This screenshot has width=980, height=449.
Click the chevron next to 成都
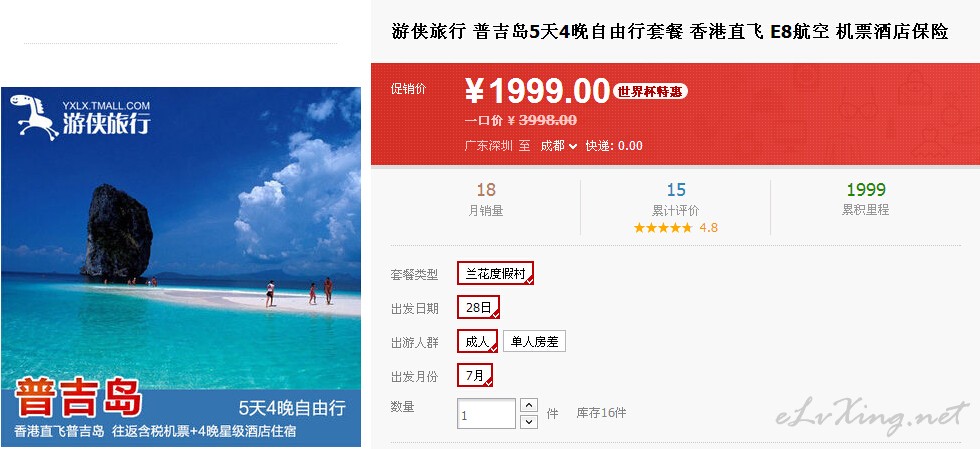[x=572, y=146]
